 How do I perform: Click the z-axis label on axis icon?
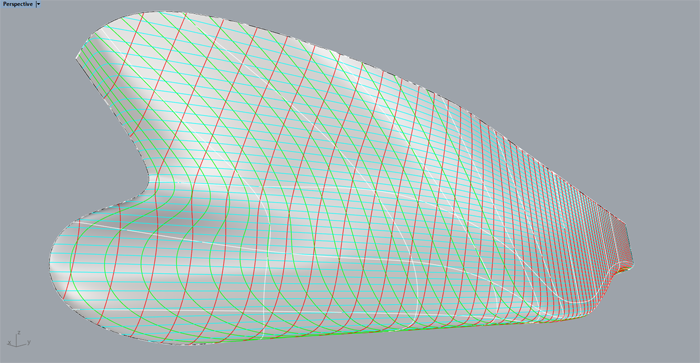[x=19, y=333]
